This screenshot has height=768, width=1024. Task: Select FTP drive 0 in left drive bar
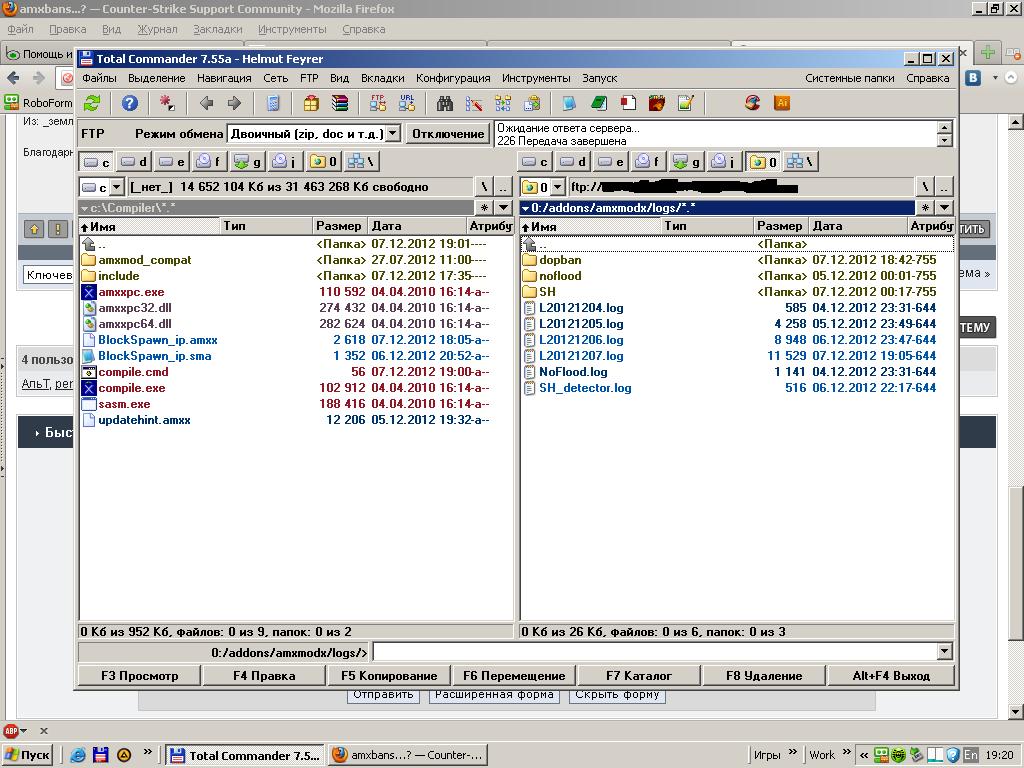(323, 161)
